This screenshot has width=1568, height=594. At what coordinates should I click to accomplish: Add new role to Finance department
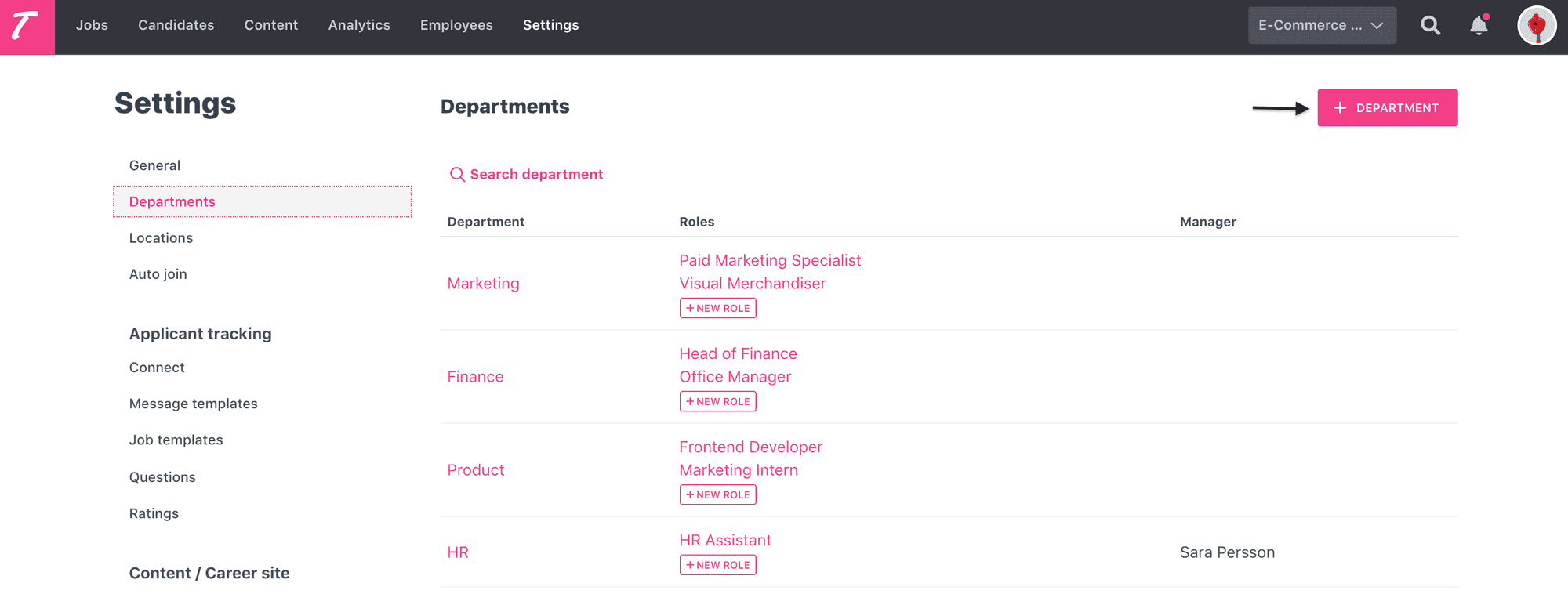[x=718, y=401]
